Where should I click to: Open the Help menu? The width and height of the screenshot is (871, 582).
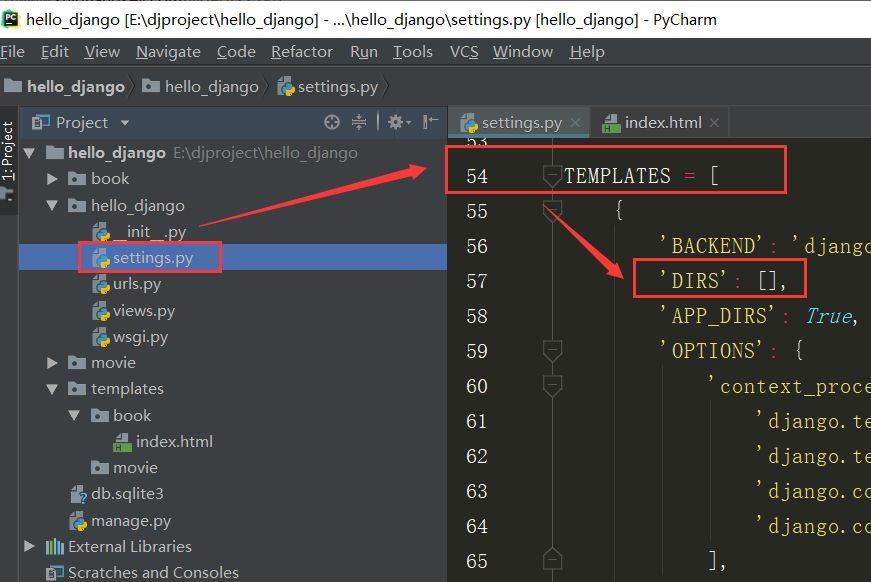tap(587, 52)
